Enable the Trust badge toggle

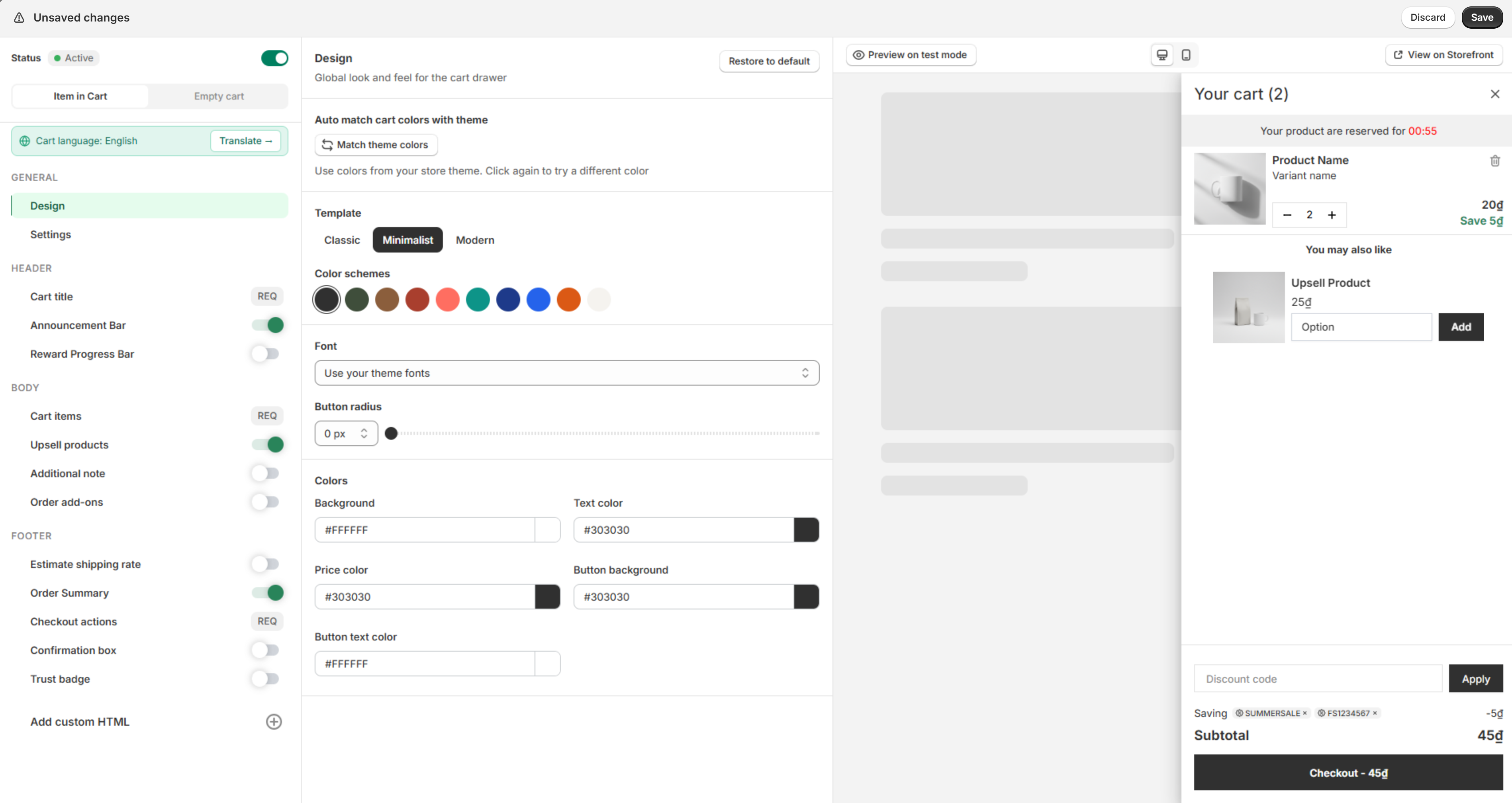pyautogui.click(x=265, y=679)
